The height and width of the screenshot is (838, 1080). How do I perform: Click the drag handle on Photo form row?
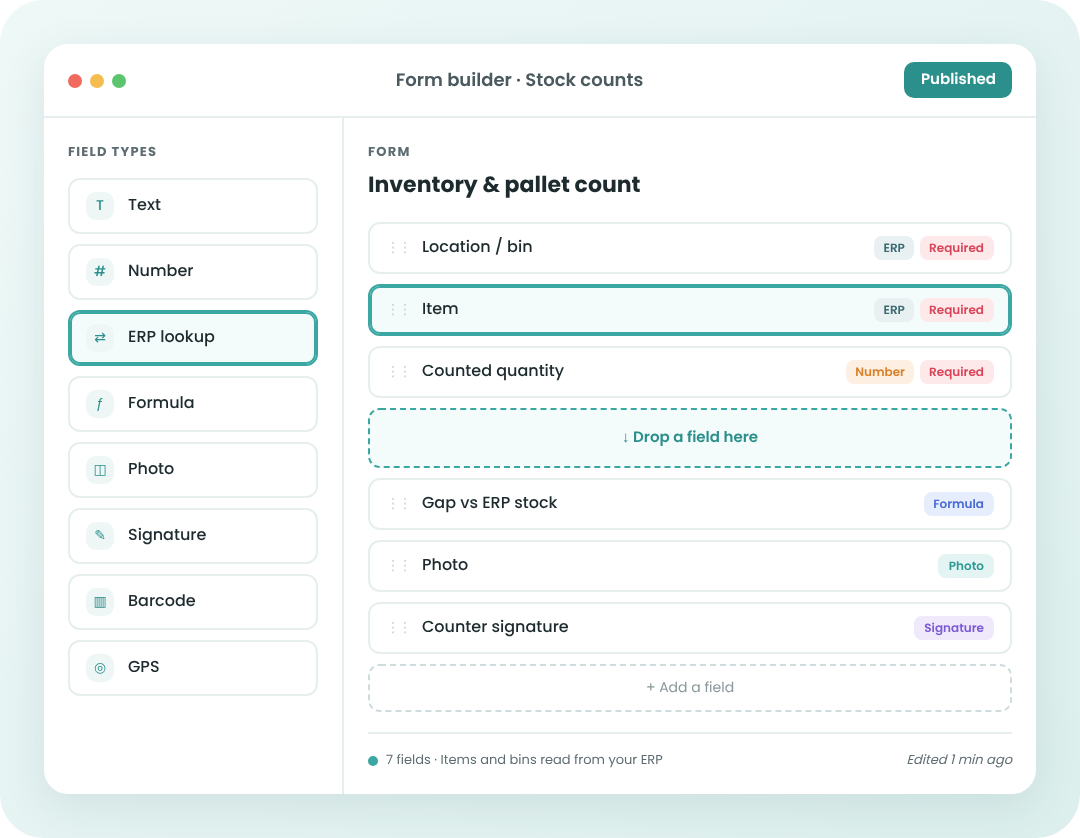coord(399,565)
